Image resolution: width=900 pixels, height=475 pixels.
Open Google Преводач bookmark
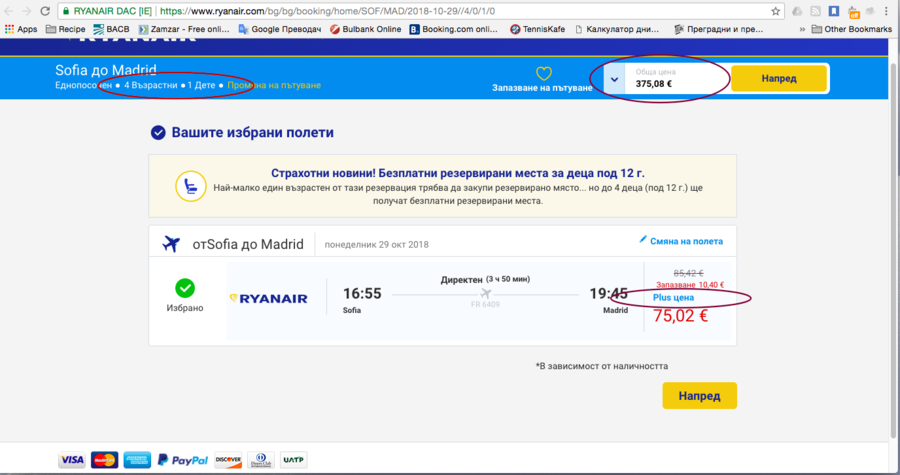point(280,29)
